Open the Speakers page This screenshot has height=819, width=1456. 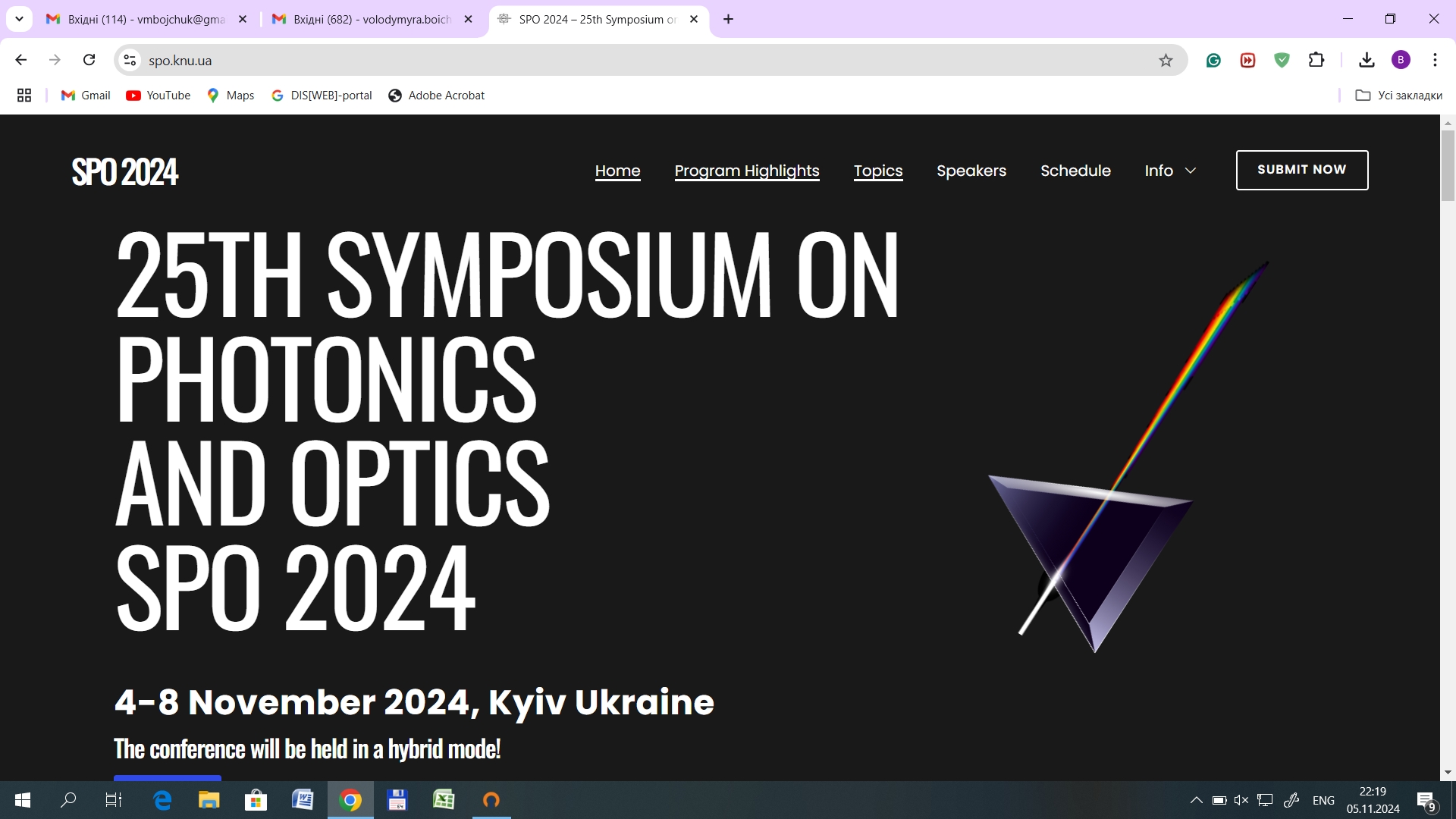pyautogui.click(x=971, y=171)
